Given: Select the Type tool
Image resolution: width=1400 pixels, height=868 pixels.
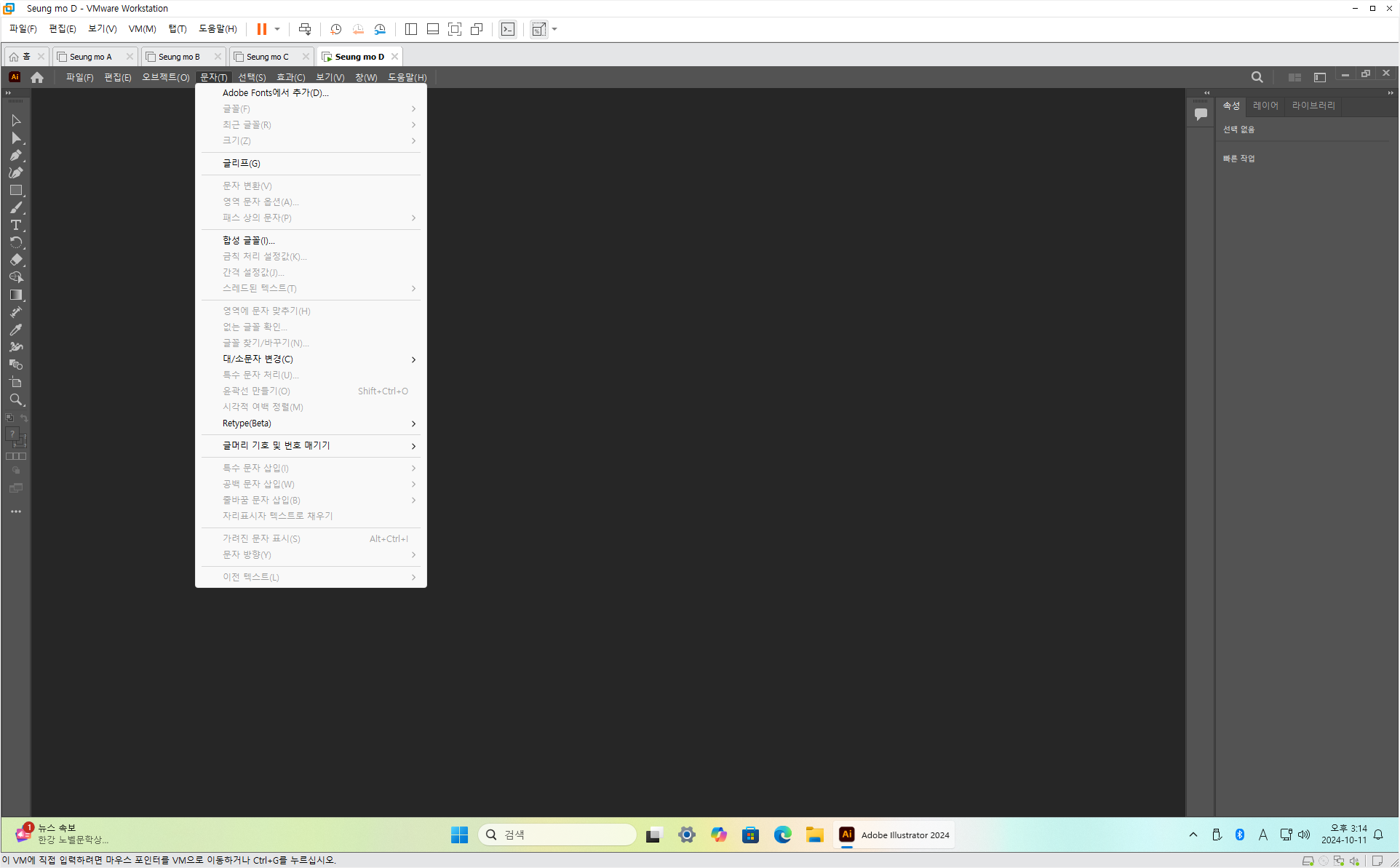Looking at the screenshot, I should [16, 225].
